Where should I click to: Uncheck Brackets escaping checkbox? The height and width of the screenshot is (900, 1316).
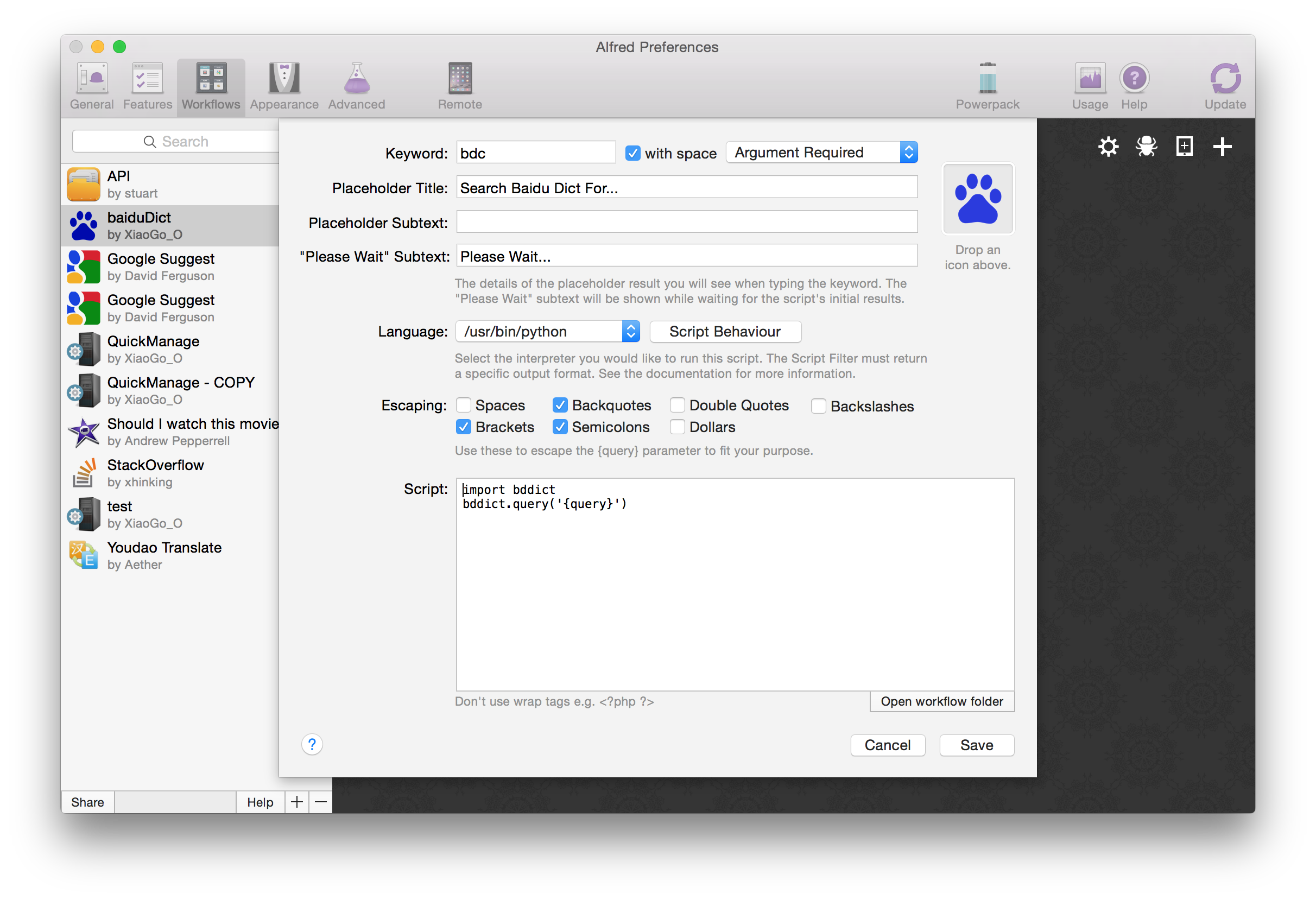coord(463,427)
